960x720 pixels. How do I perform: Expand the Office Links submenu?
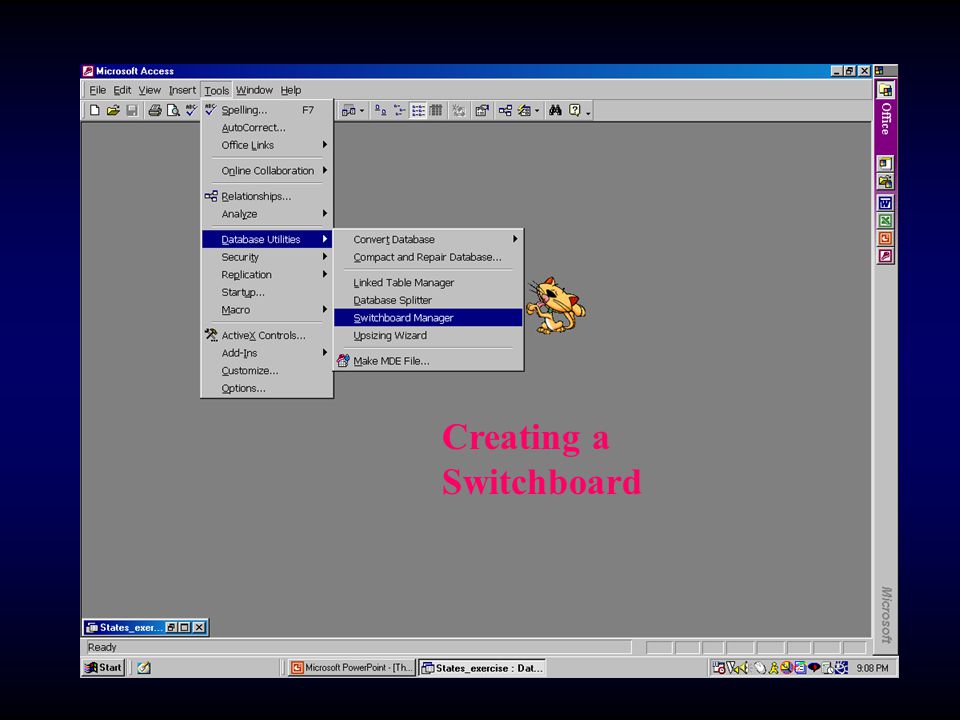(267, 145)
